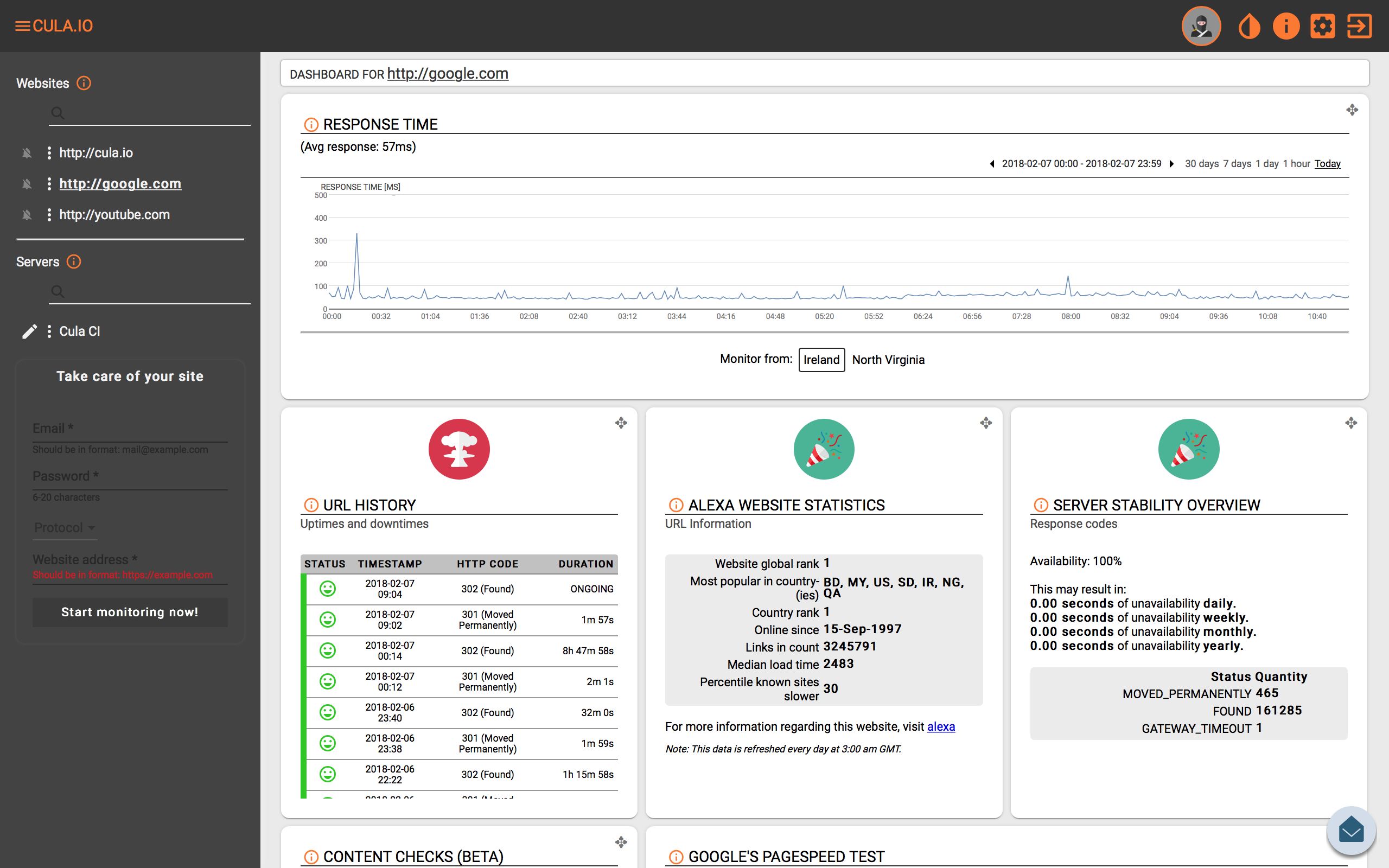The height and width of the screenshot is (868, 1389).
Task: Switch chart range to 7 days
Action: coord(1237,164)
